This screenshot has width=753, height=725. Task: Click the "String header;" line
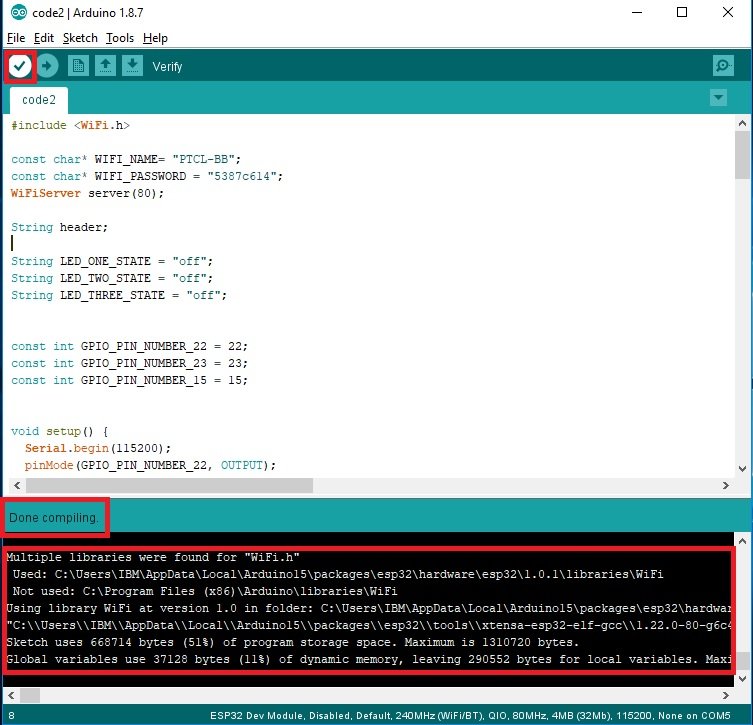tap(60, 227)
